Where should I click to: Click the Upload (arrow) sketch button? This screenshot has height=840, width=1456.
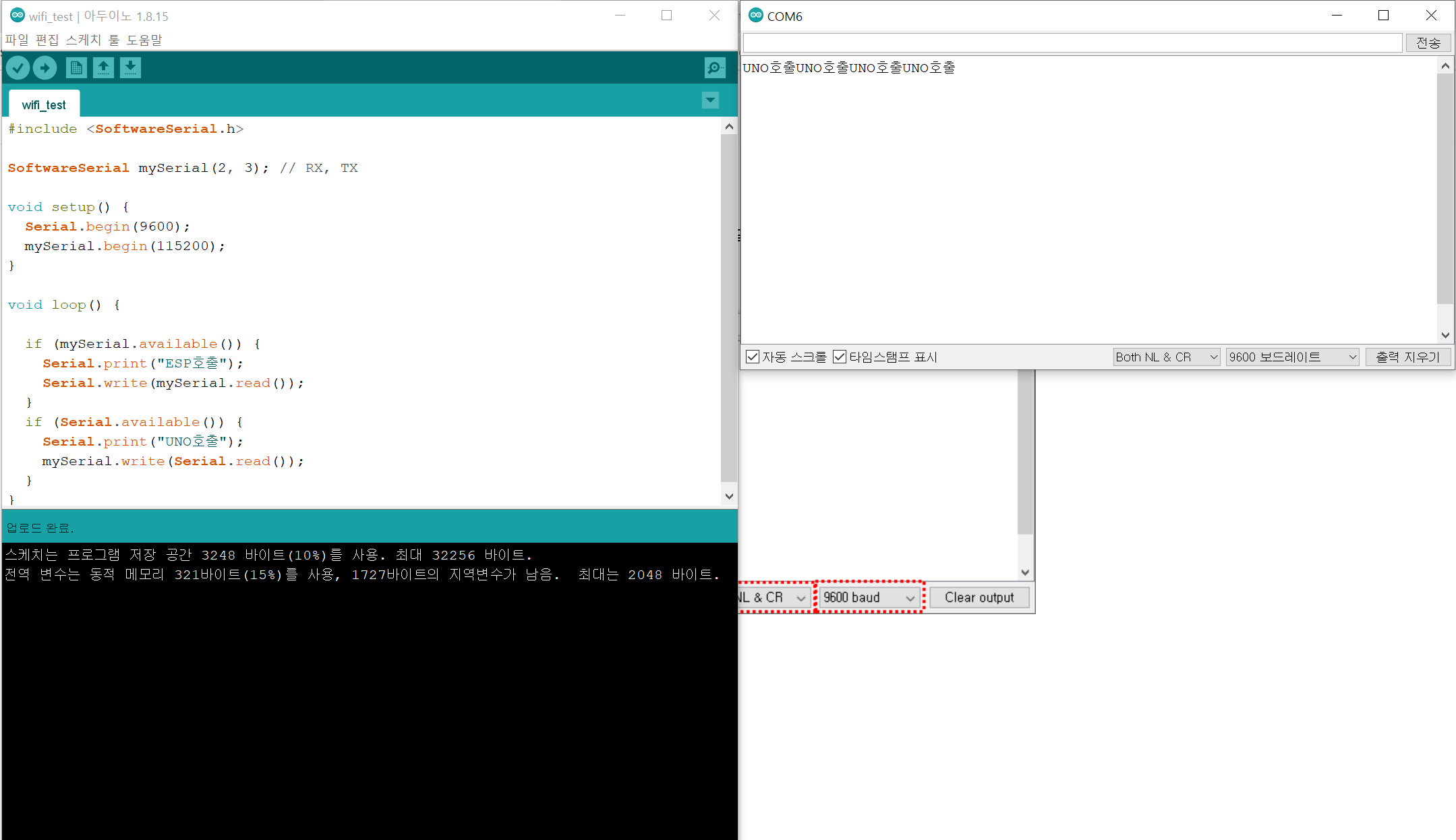click(x=45, y=67)
